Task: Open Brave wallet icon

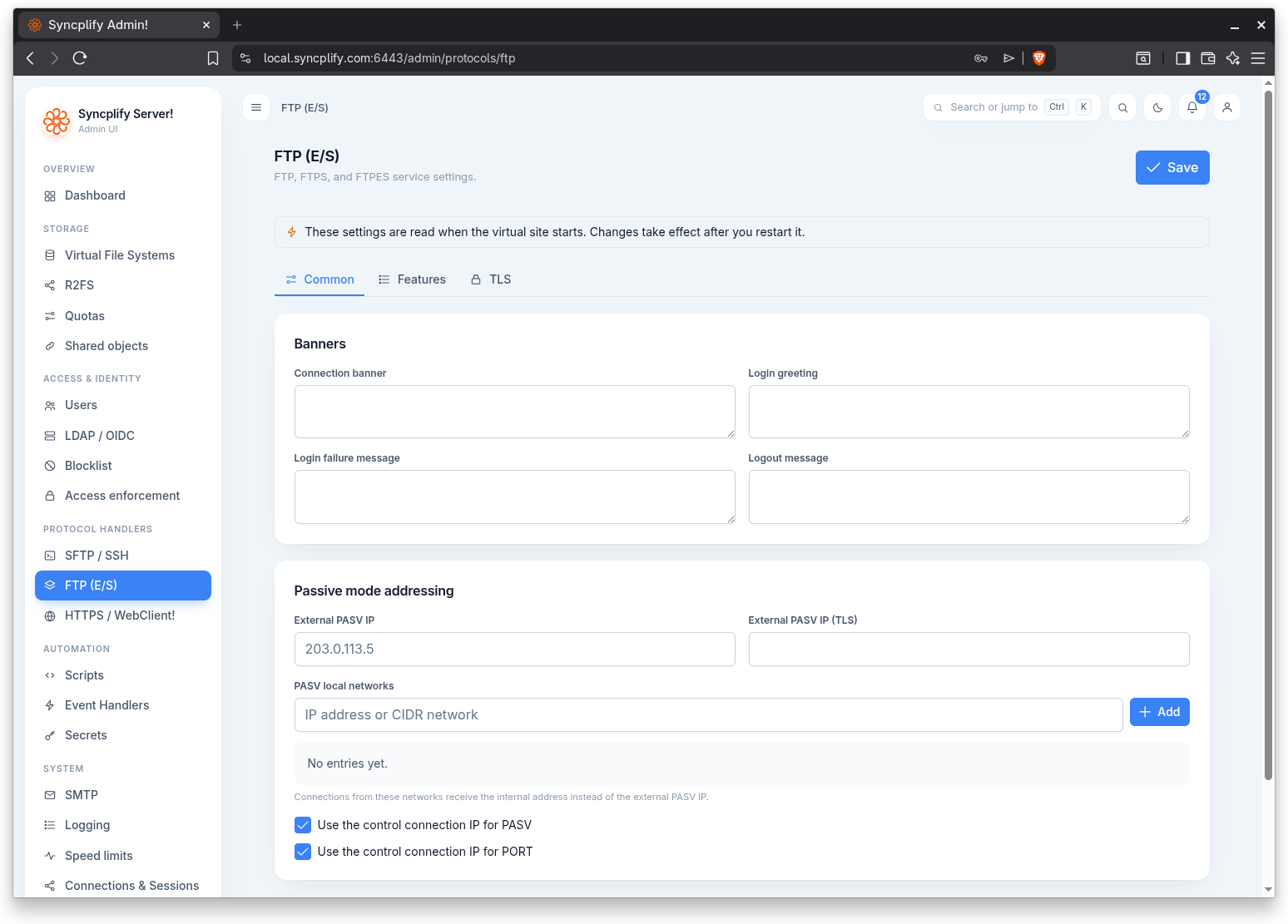Action: [x=1208, y=58]
